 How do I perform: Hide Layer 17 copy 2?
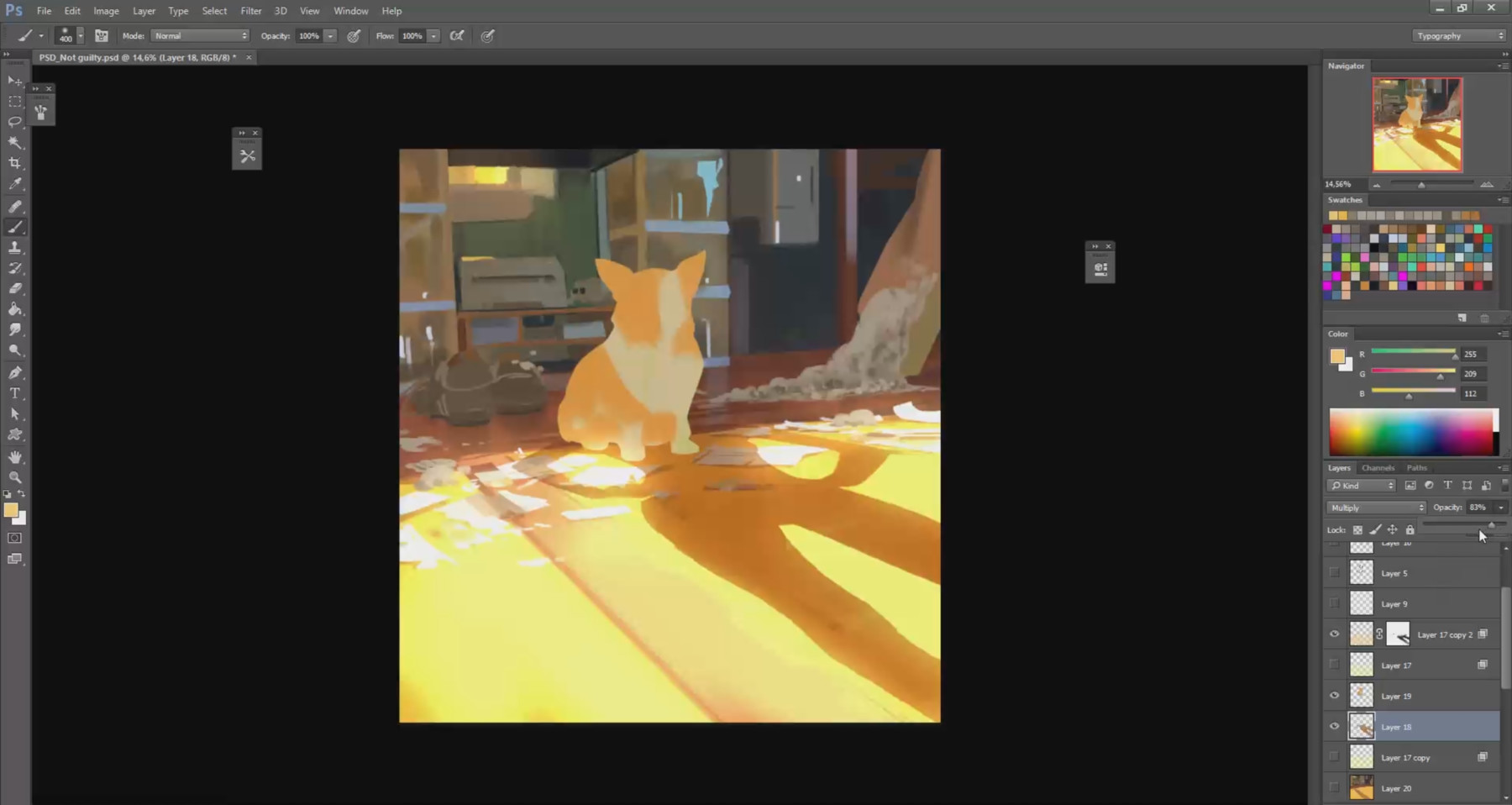click(x=1334, y=634)
